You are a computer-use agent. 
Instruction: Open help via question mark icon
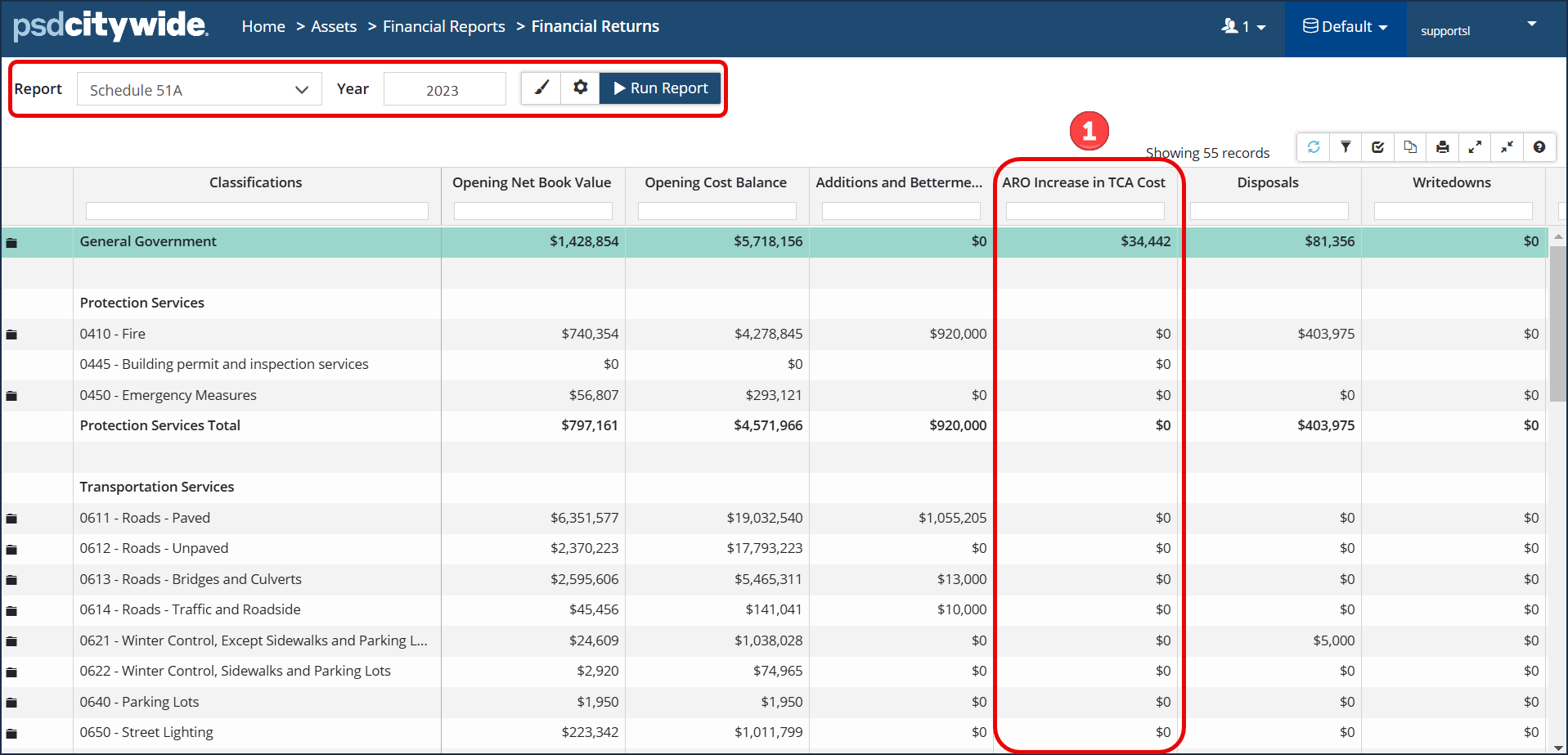(1539, 147)
